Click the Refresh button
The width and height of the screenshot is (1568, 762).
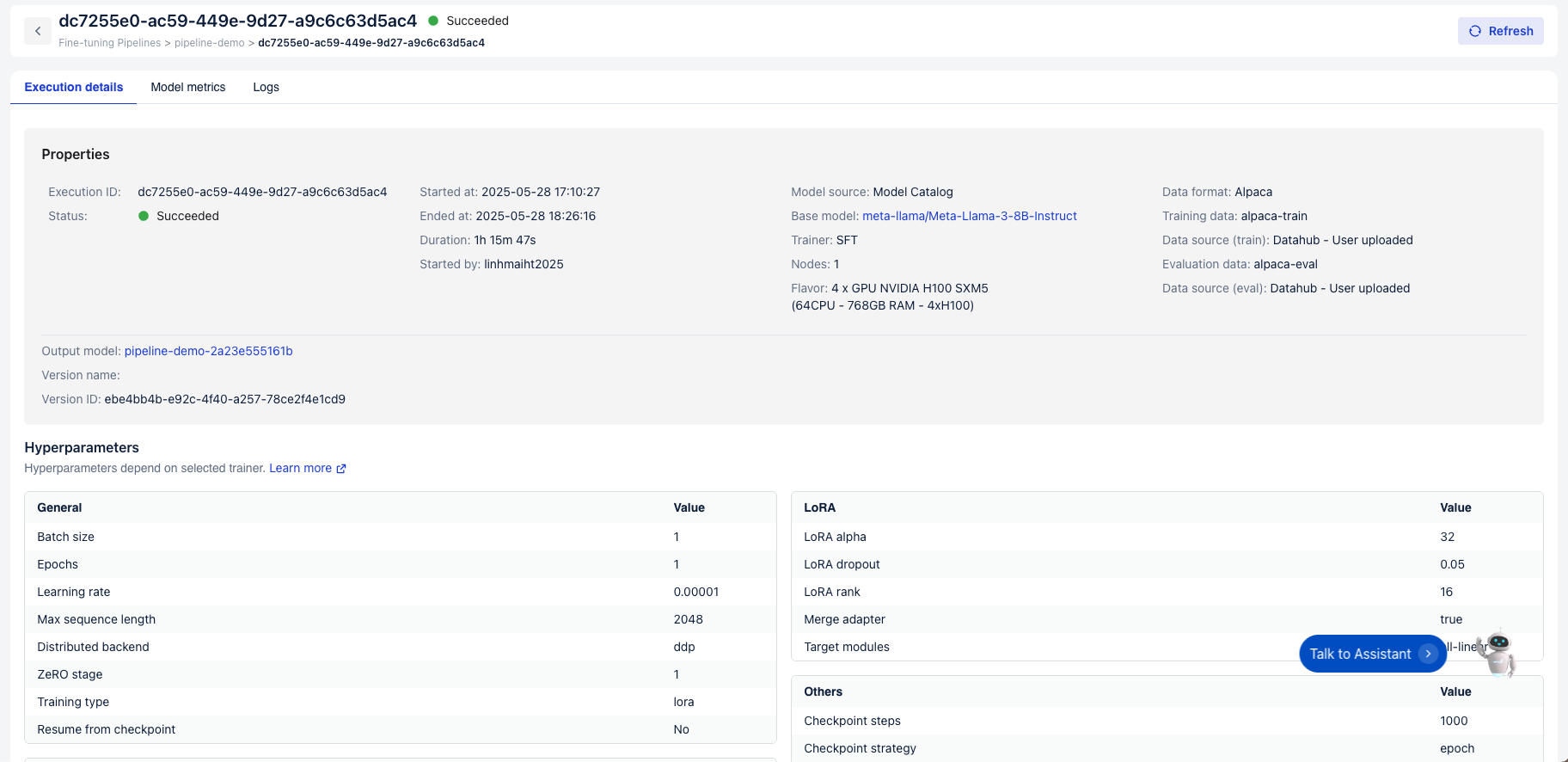[1500, 31]
